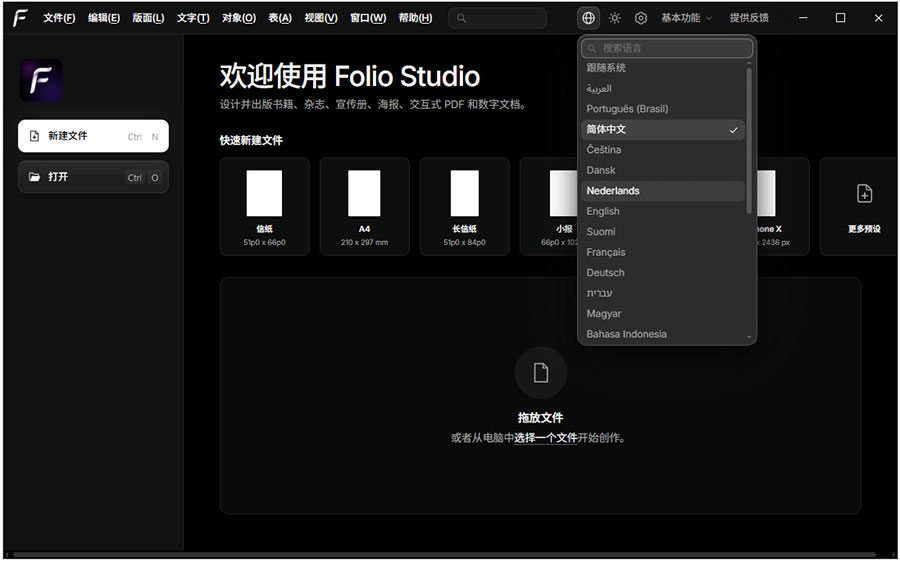
Task: Select the 信纸 preset thumbnail
Action: [264, 193]
